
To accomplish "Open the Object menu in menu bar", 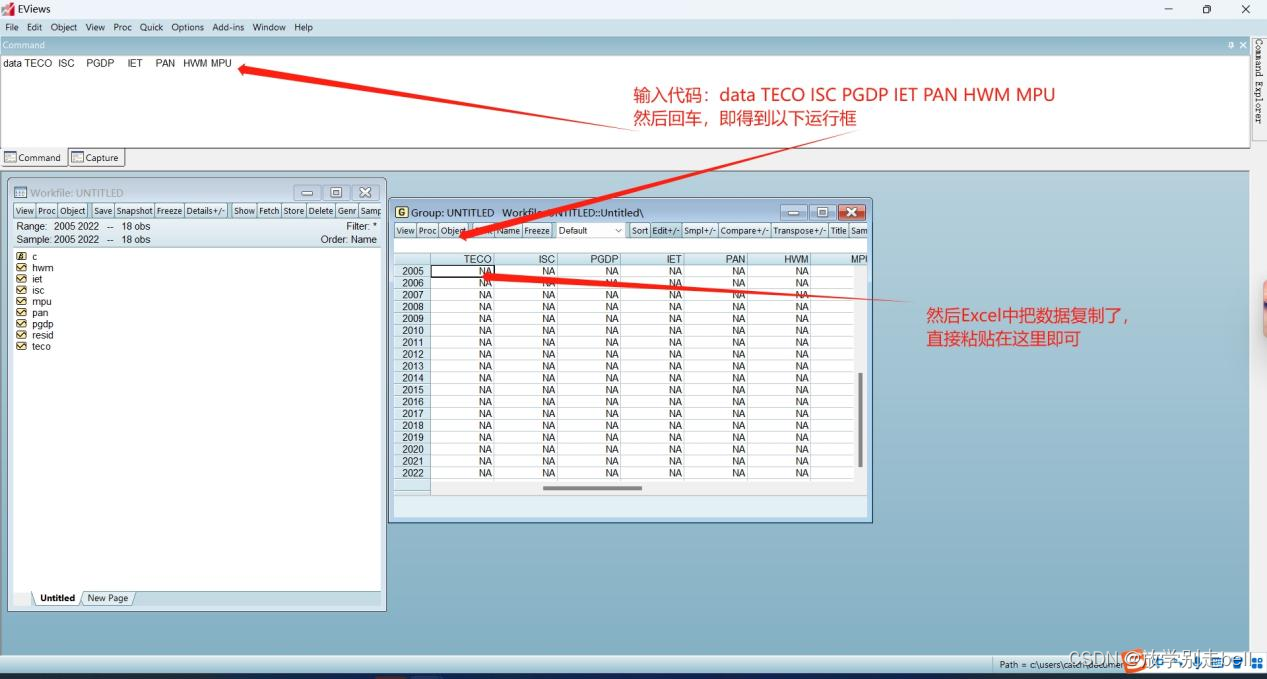I will (x=64, y=27).
